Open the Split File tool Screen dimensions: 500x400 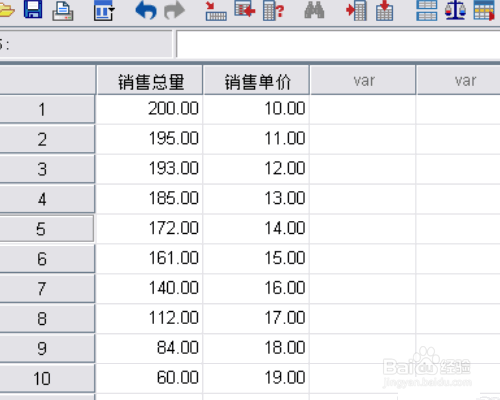click(x=427, y=11)
